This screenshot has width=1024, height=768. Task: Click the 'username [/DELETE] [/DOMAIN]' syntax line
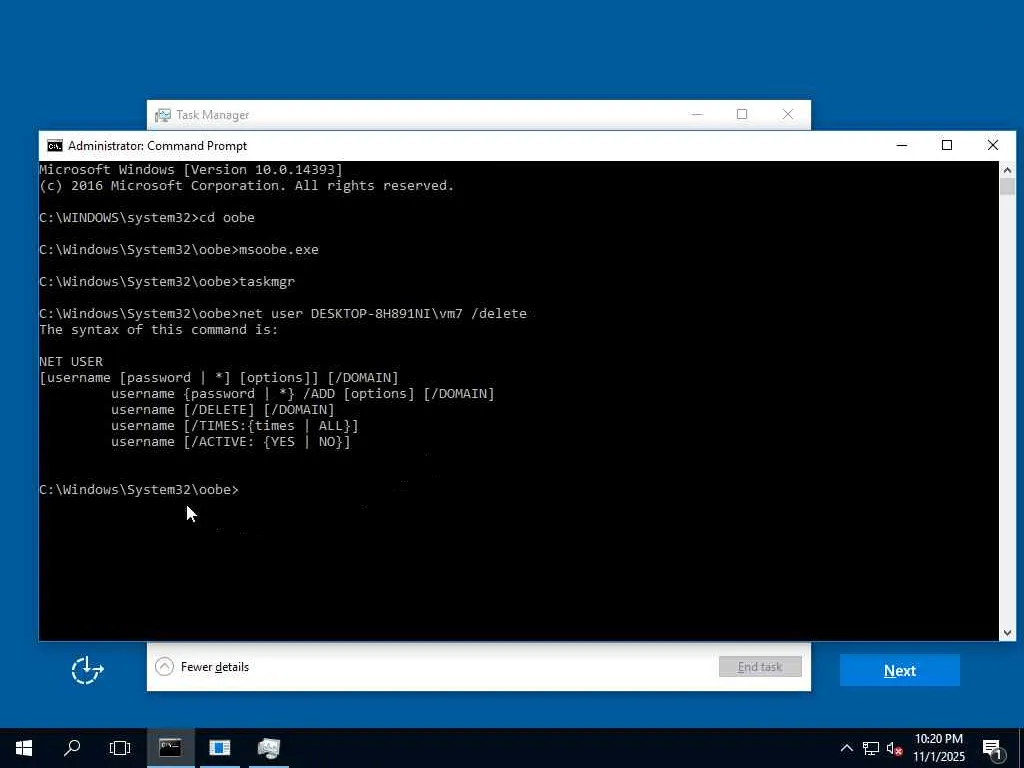pos(223,409)
